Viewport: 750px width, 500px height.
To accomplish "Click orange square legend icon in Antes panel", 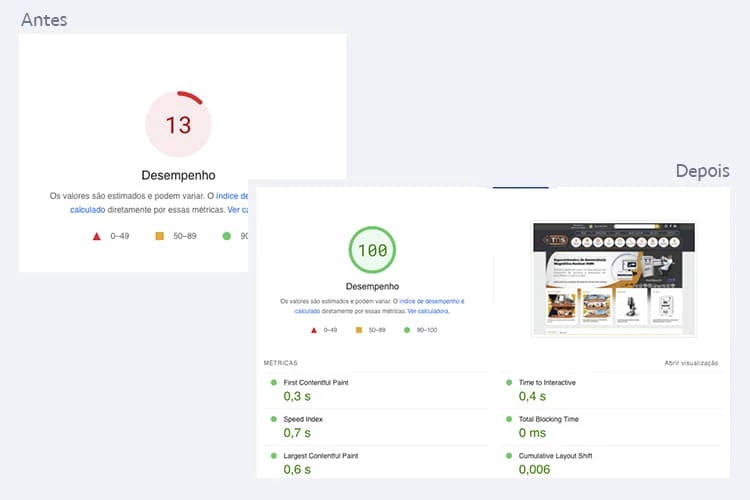I will tap(159, 236).
